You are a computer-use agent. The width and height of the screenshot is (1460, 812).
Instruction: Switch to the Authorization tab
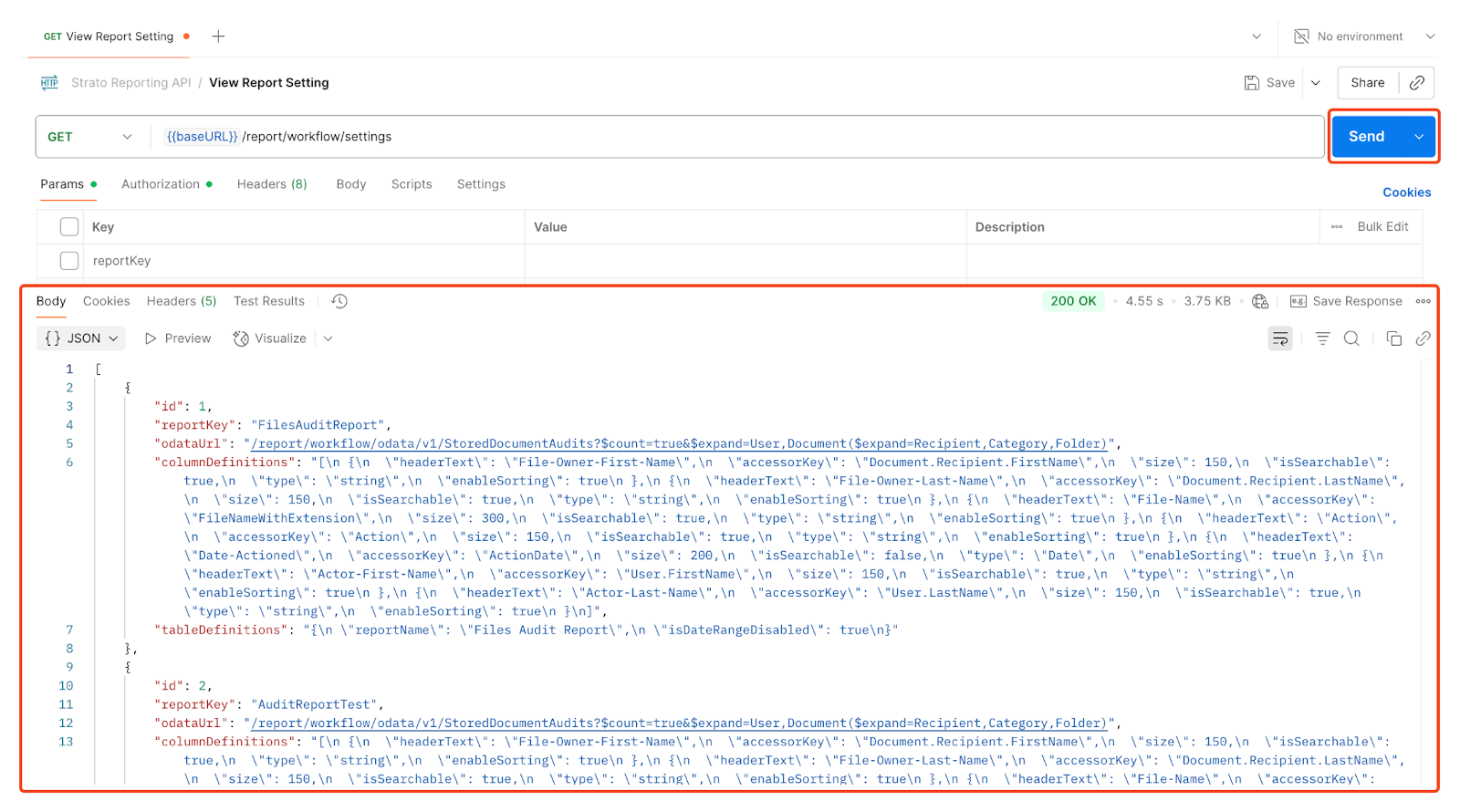161,184
